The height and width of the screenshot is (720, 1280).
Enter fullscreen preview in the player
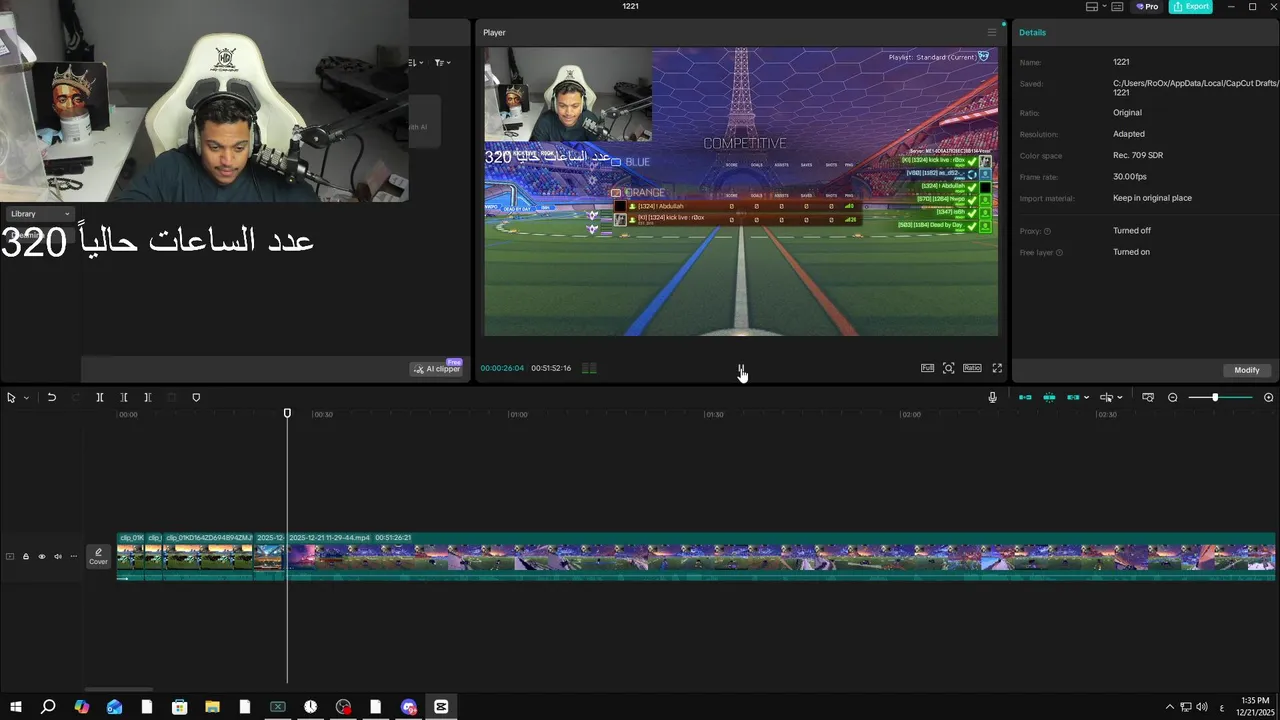tap(997, 368)
